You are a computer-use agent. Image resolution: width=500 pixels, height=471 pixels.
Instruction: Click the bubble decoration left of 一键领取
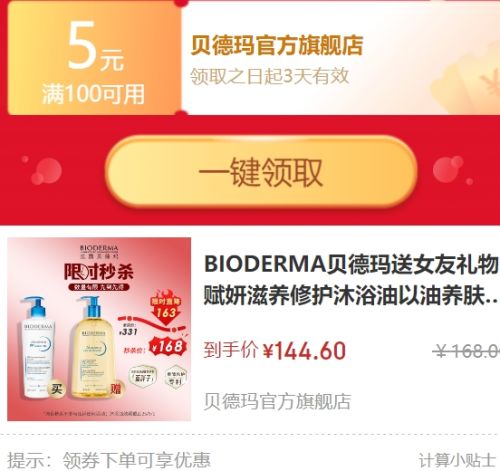tap(46, 170)
